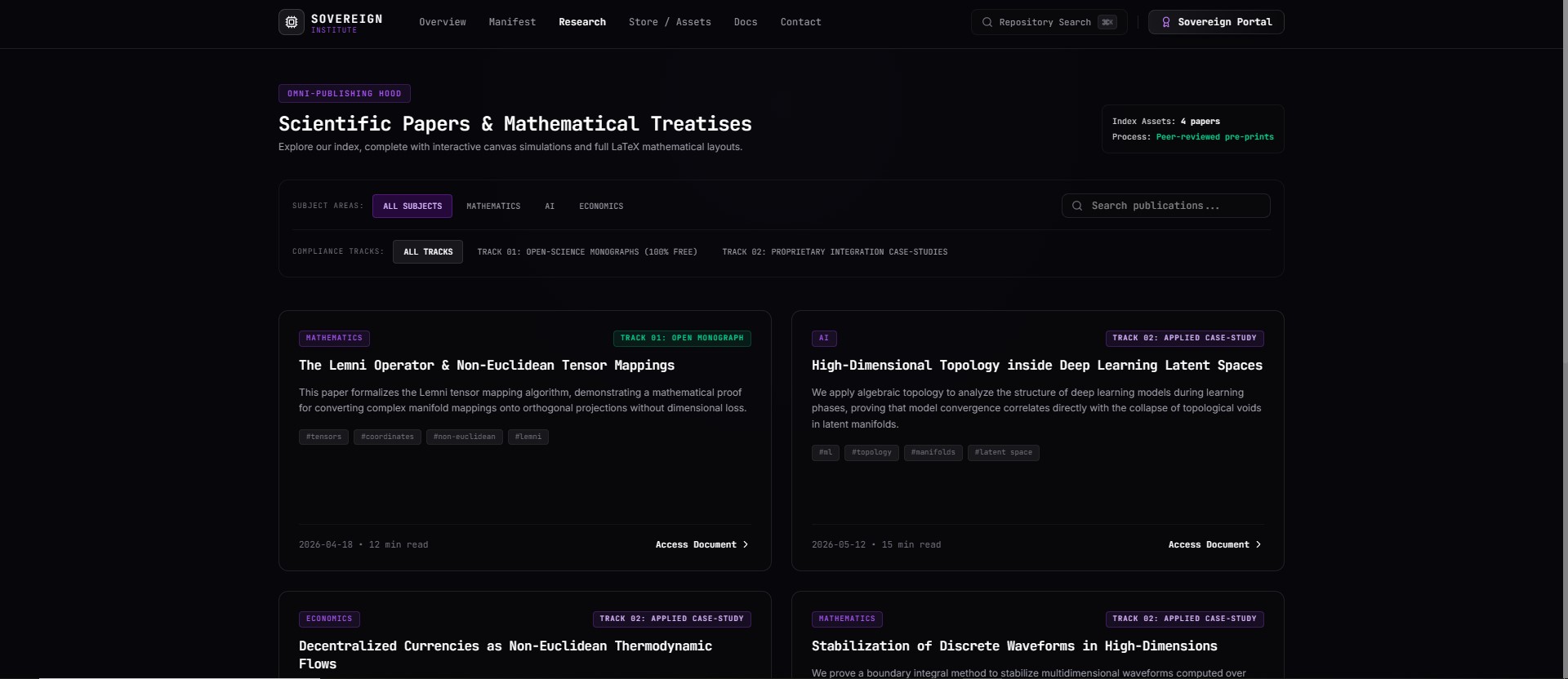Click the Lemni paper Access Document arrow
Image resolution: width=1568 pixels, height=679 pixels.
[x=746, y=544]
